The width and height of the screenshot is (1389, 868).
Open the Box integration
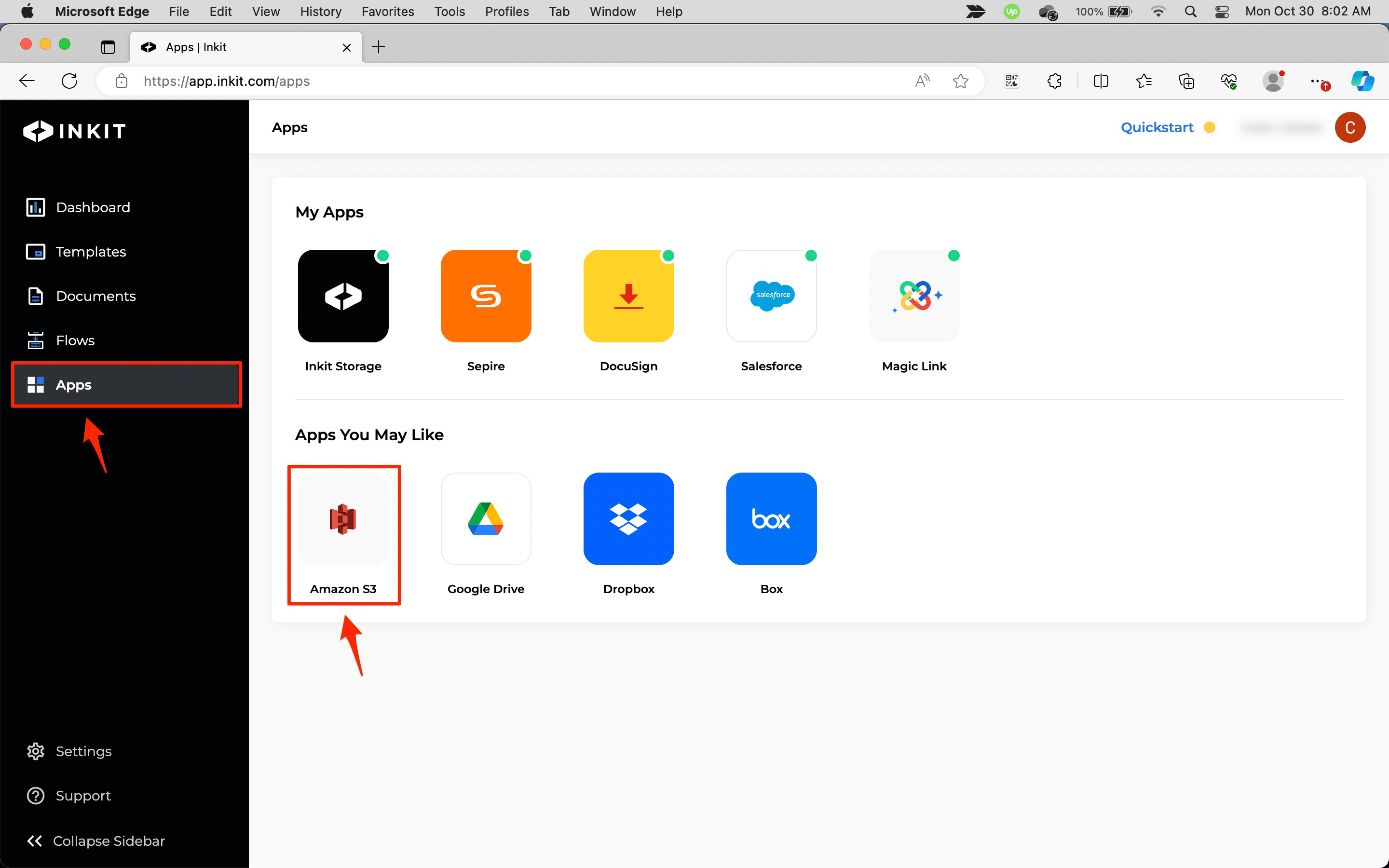coord(771,518)
